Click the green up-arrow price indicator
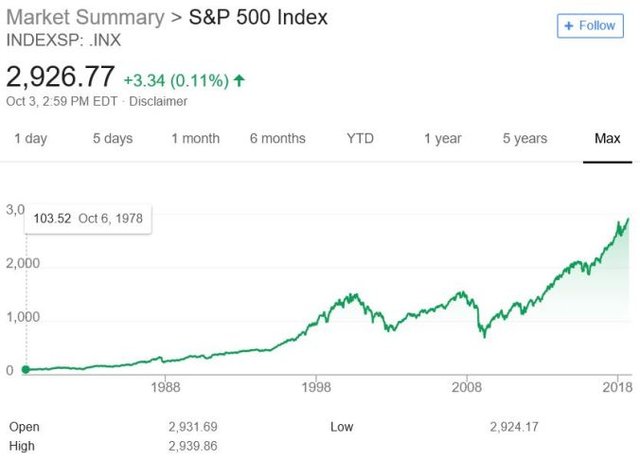 tap(240, 79)
